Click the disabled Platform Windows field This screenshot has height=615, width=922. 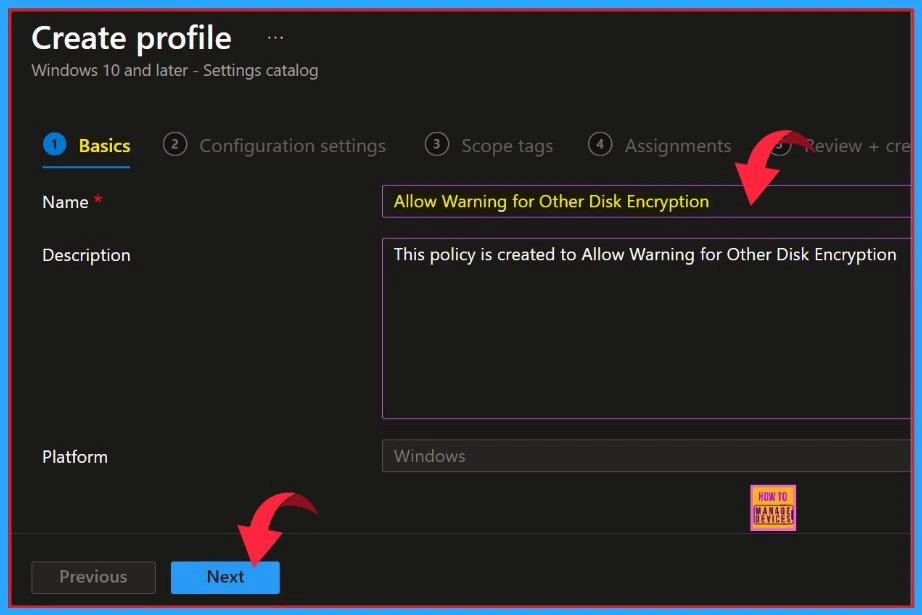[646, 456]
